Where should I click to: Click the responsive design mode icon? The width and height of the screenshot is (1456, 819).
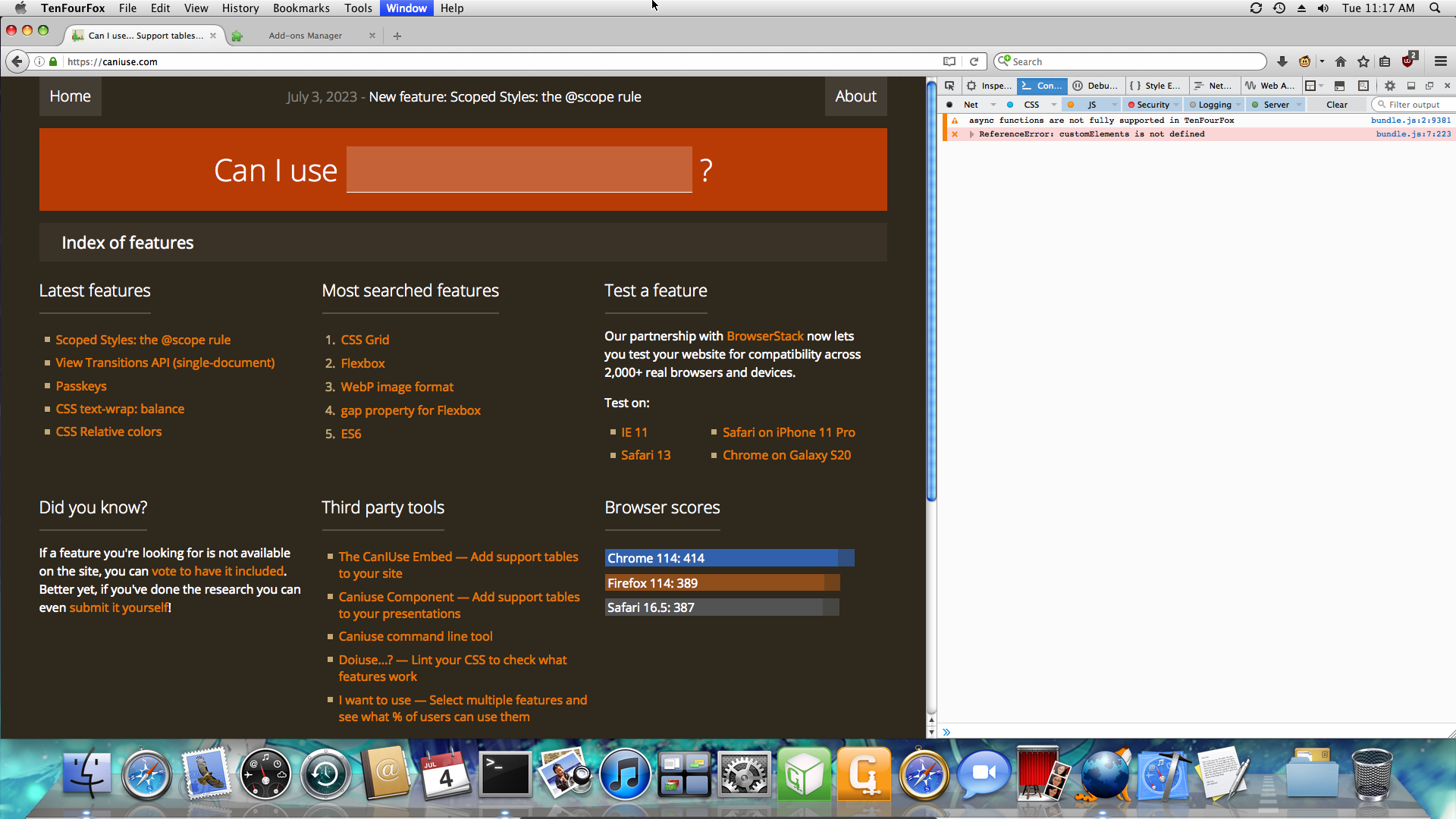[x=1363, y=86]
